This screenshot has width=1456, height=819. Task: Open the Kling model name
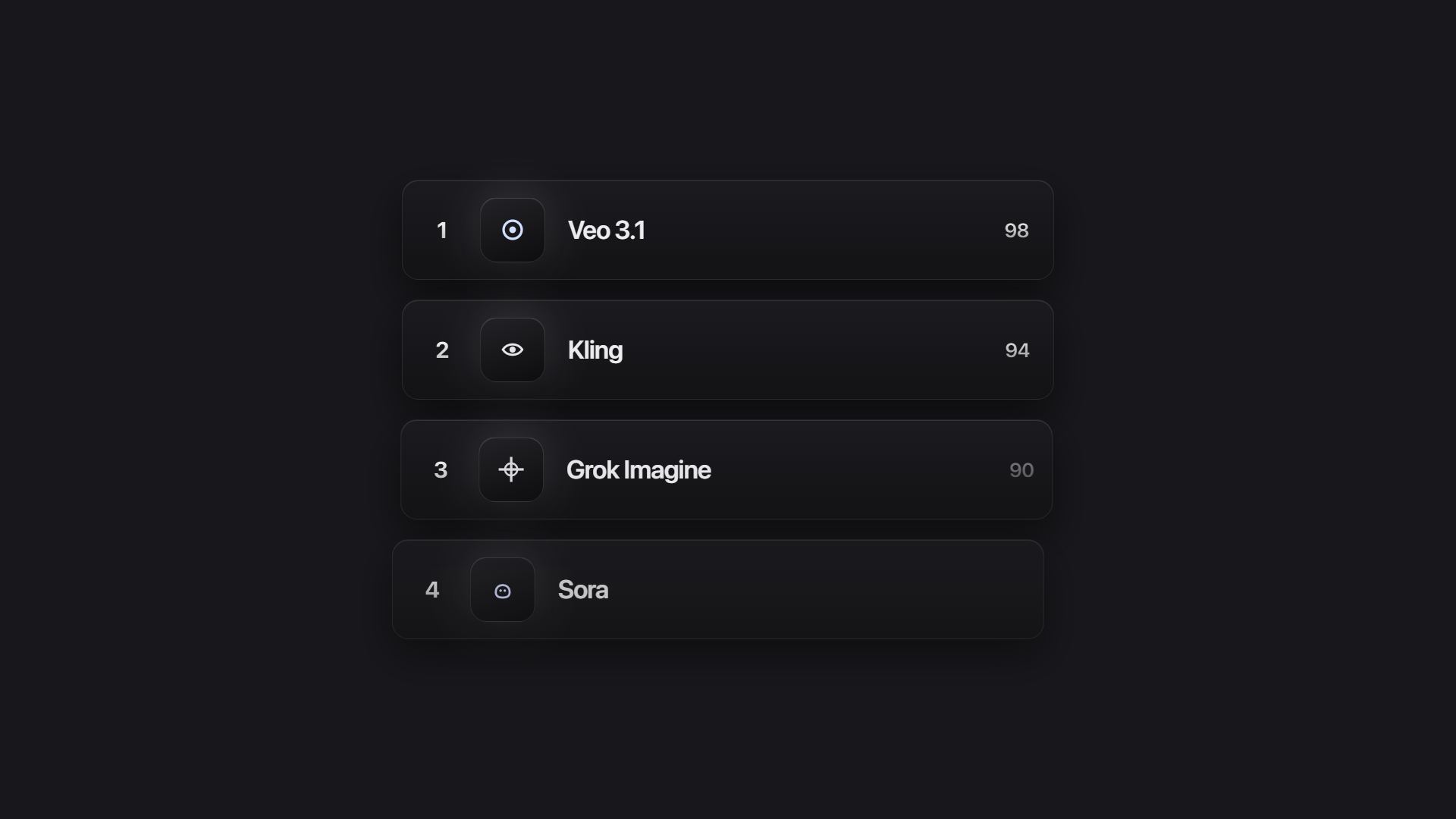(x=595, y=350)
